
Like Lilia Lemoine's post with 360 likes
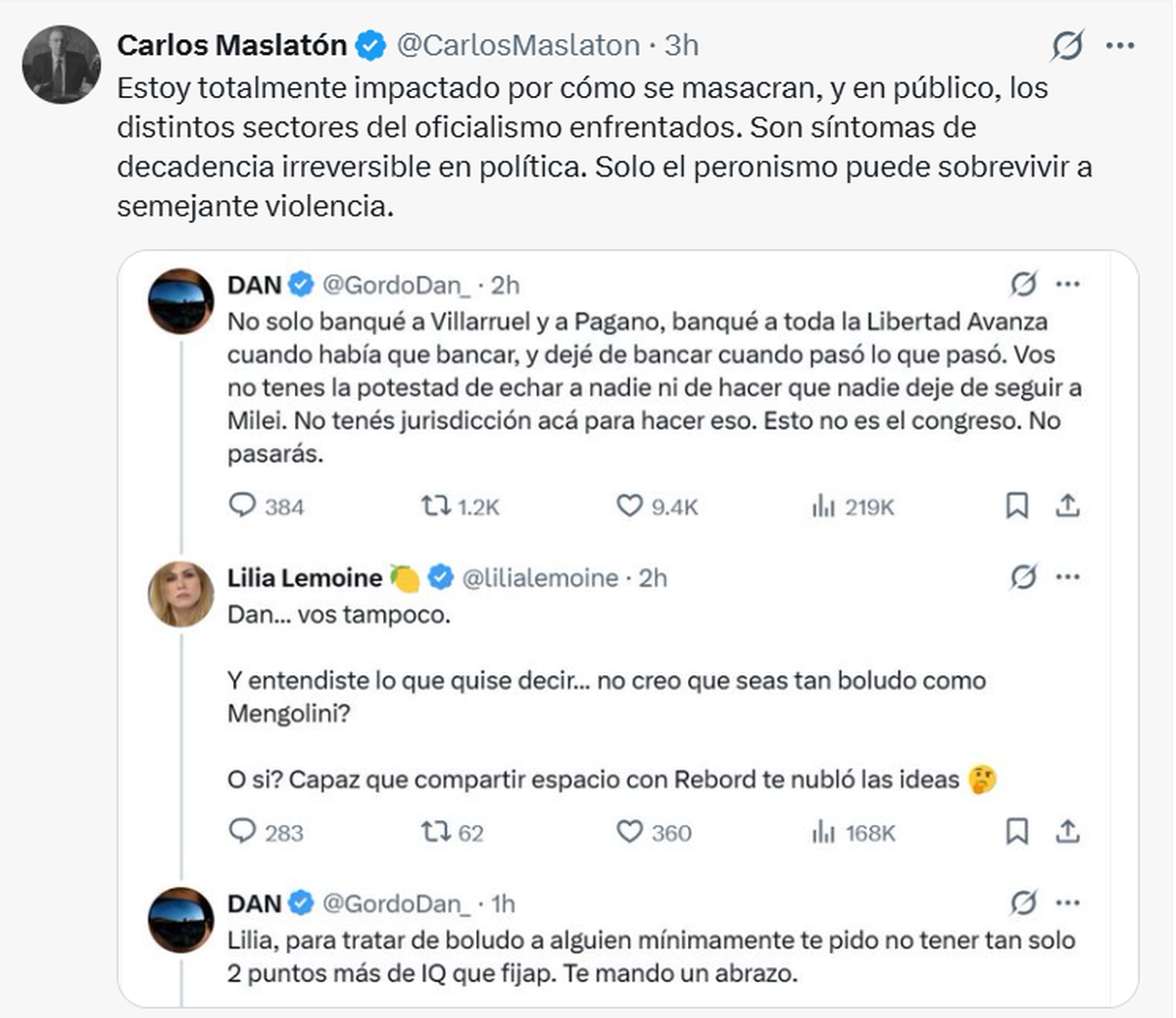pyautogui.click(x=629, y=832)
